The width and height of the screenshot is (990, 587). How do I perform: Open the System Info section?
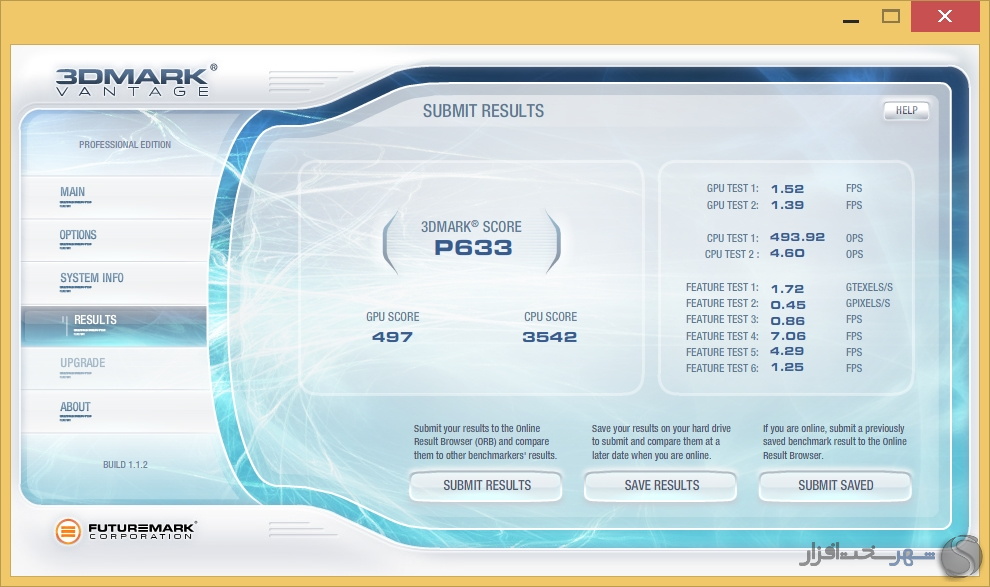pos(114,283)
